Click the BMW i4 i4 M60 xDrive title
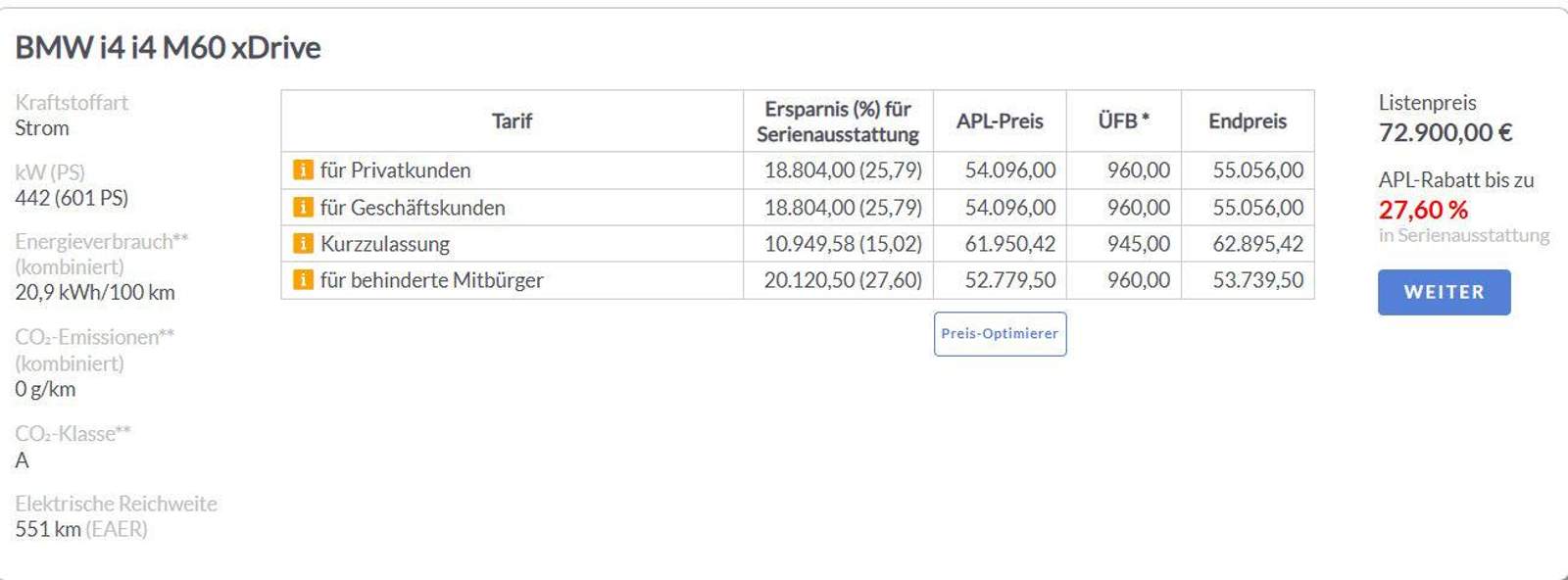The width and height of the screenshot is (1568, 580). pos(168,48)
